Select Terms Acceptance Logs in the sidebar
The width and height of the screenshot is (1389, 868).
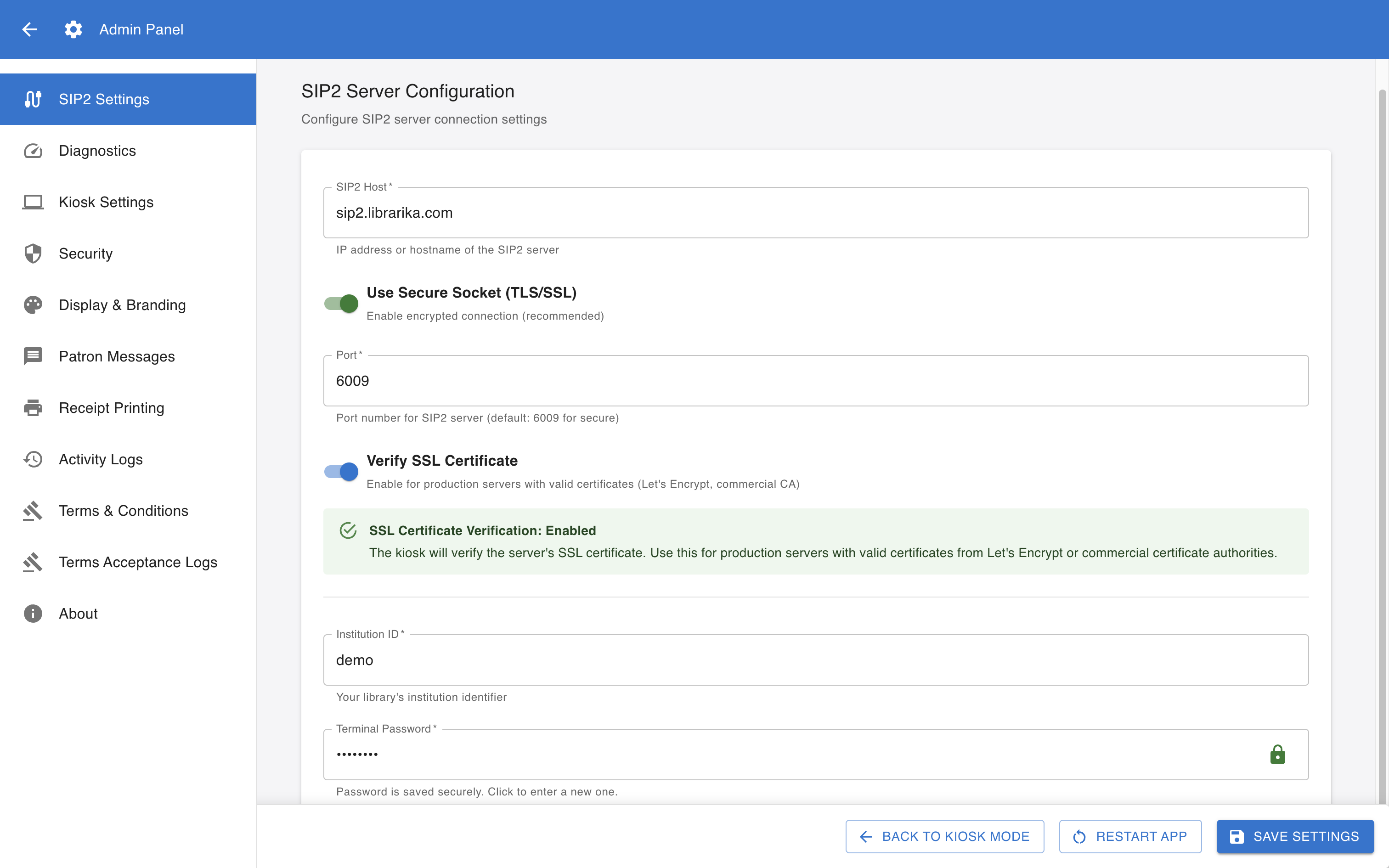138,562
